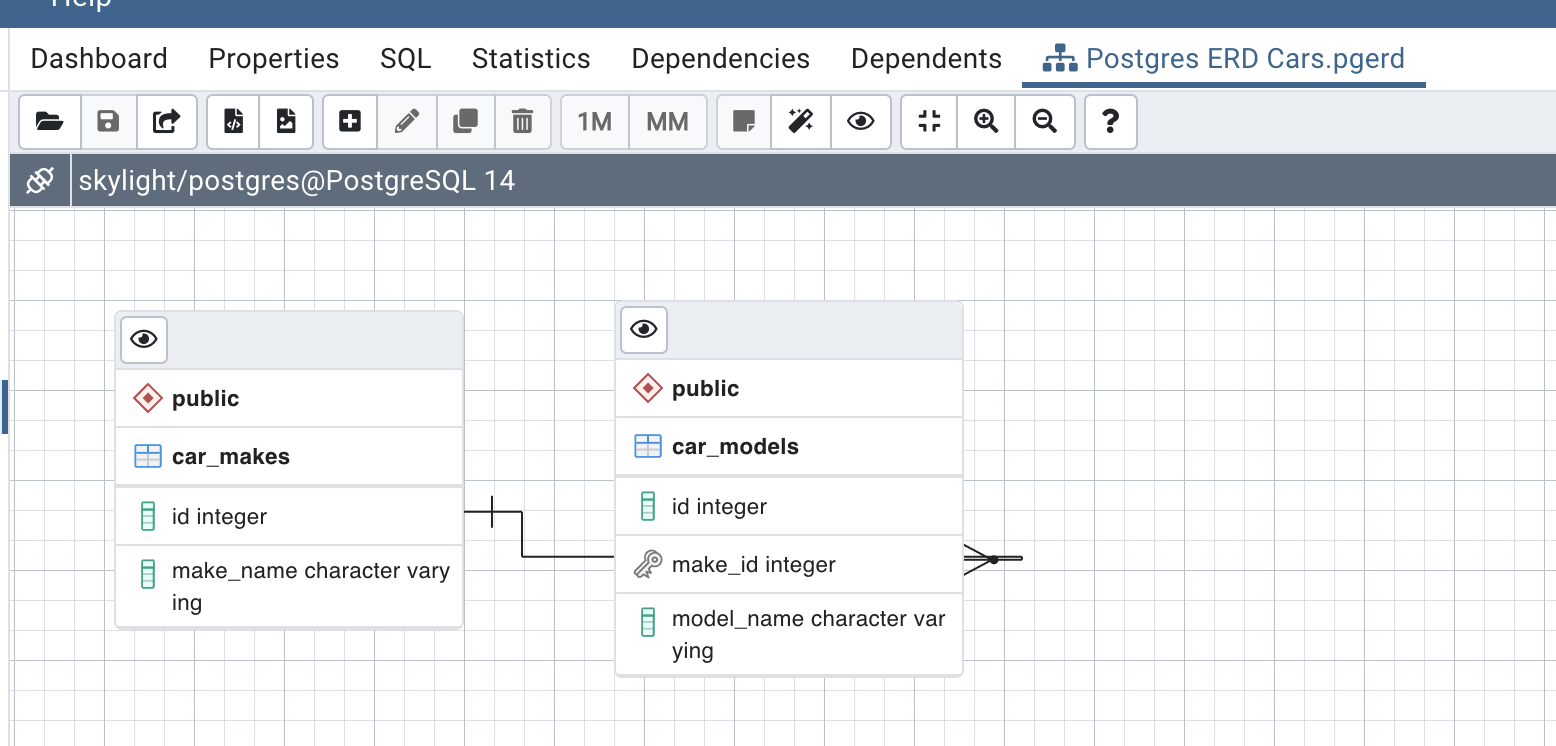
Task: Click the Generate SQL file icon
Action: 233,122
